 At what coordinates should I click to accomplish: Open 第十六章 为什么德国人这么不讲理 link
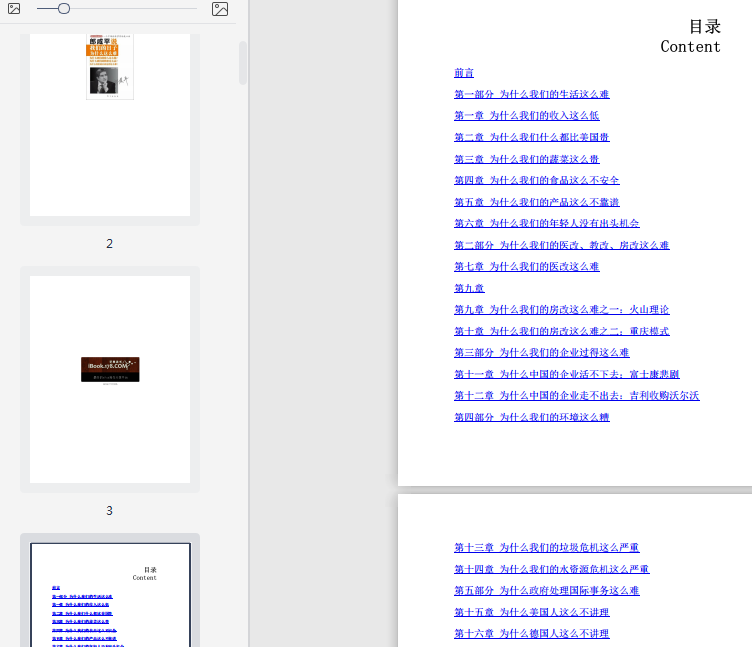[531, 634]
